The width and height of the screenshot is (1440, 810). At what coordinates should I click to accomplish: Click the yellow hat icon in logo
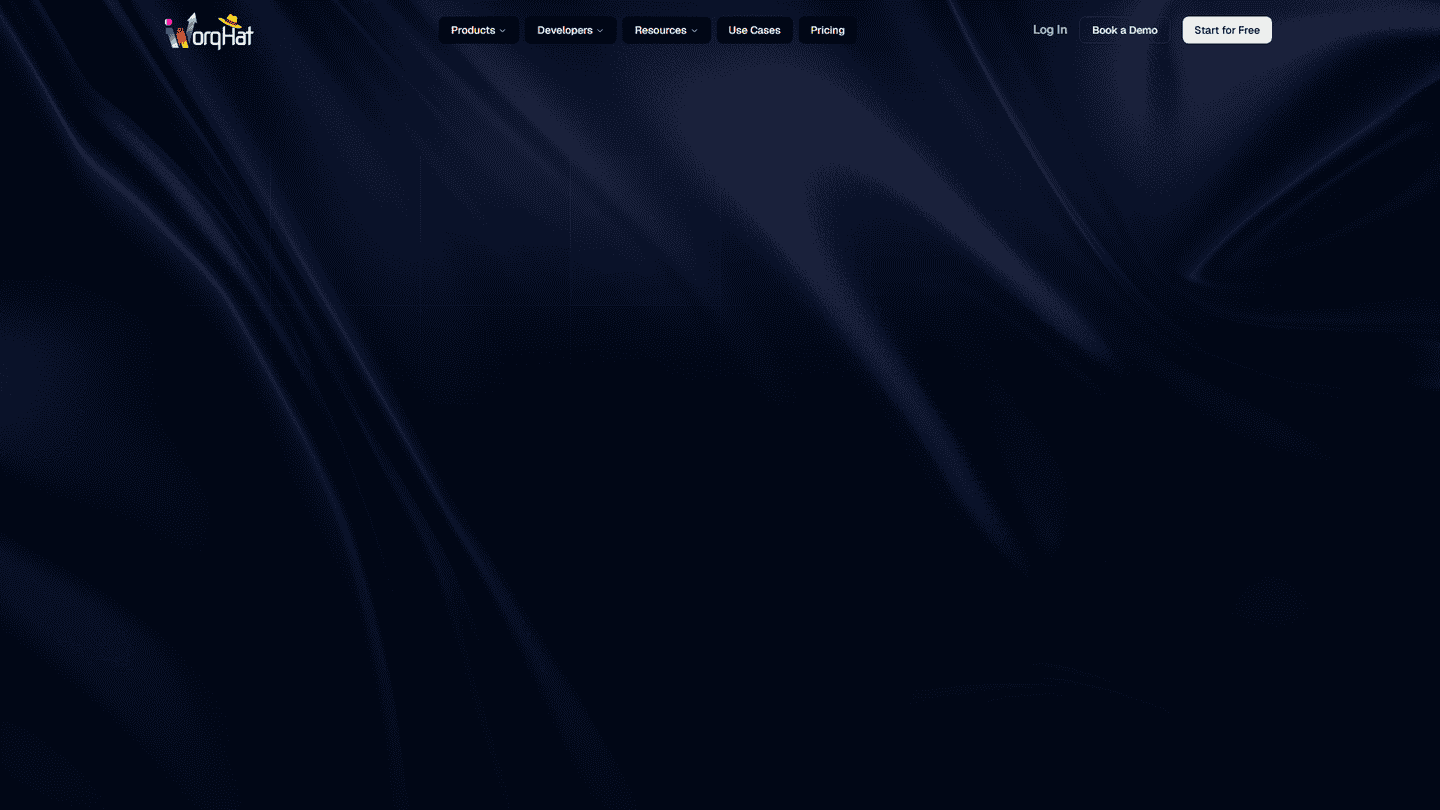pyautogui.click(x=231, y=20)
